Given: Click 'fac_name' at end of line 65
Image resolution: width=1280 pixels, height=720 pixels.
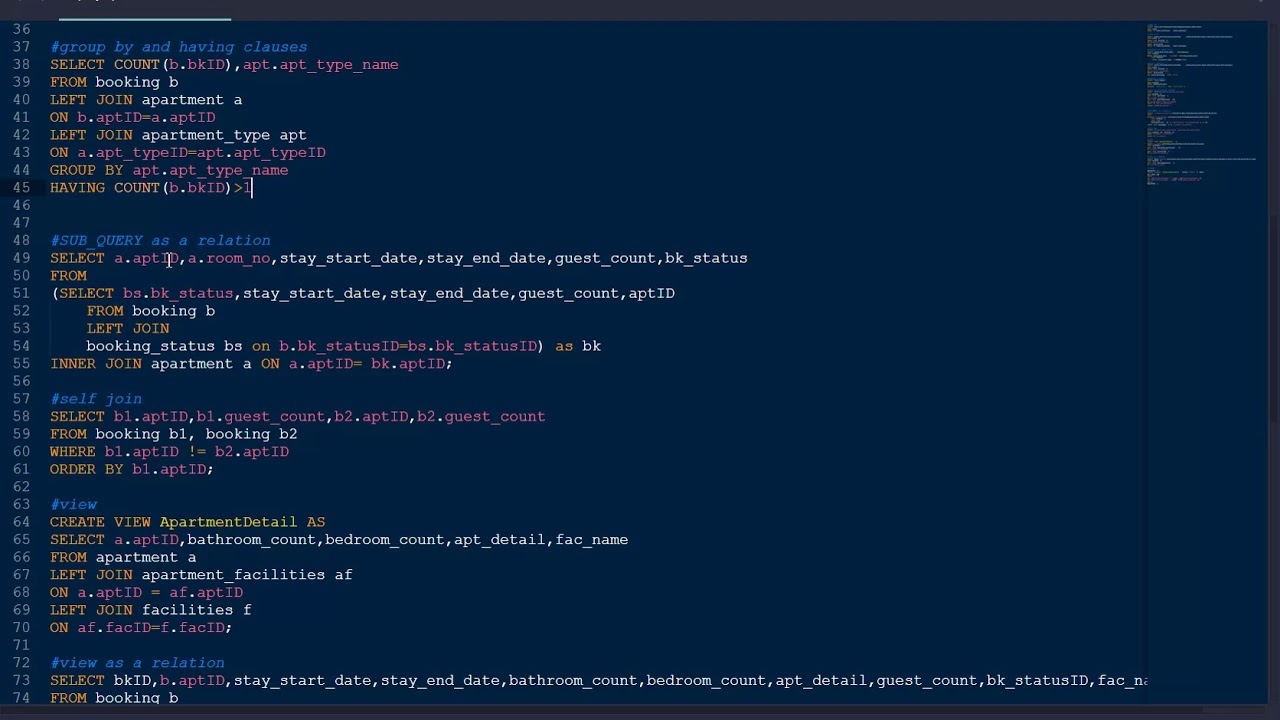Looking at the screenshot, I should click(x=592, y=540).
